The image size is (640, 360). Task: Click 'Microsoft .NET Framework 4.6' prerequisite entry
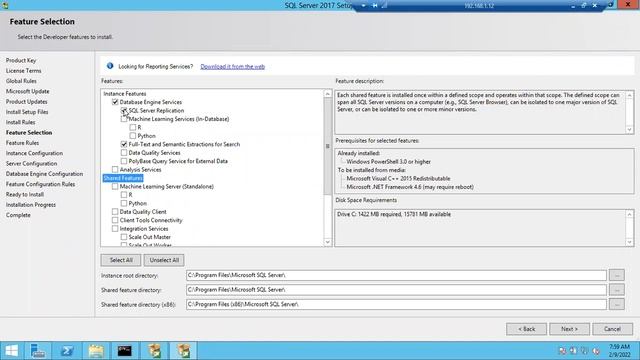pyautogui.click(x=410, y=187)
